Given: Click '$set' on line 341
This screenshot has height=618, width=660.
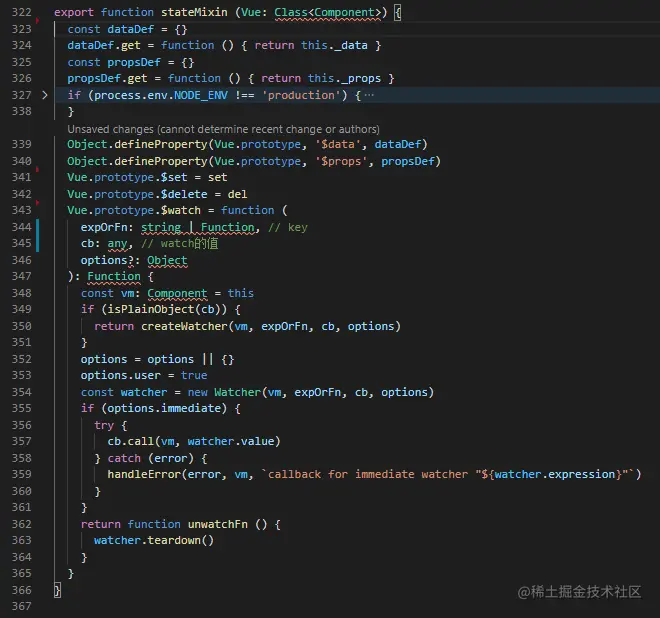Looking at the screenshot, I should (x=174, y=177).
